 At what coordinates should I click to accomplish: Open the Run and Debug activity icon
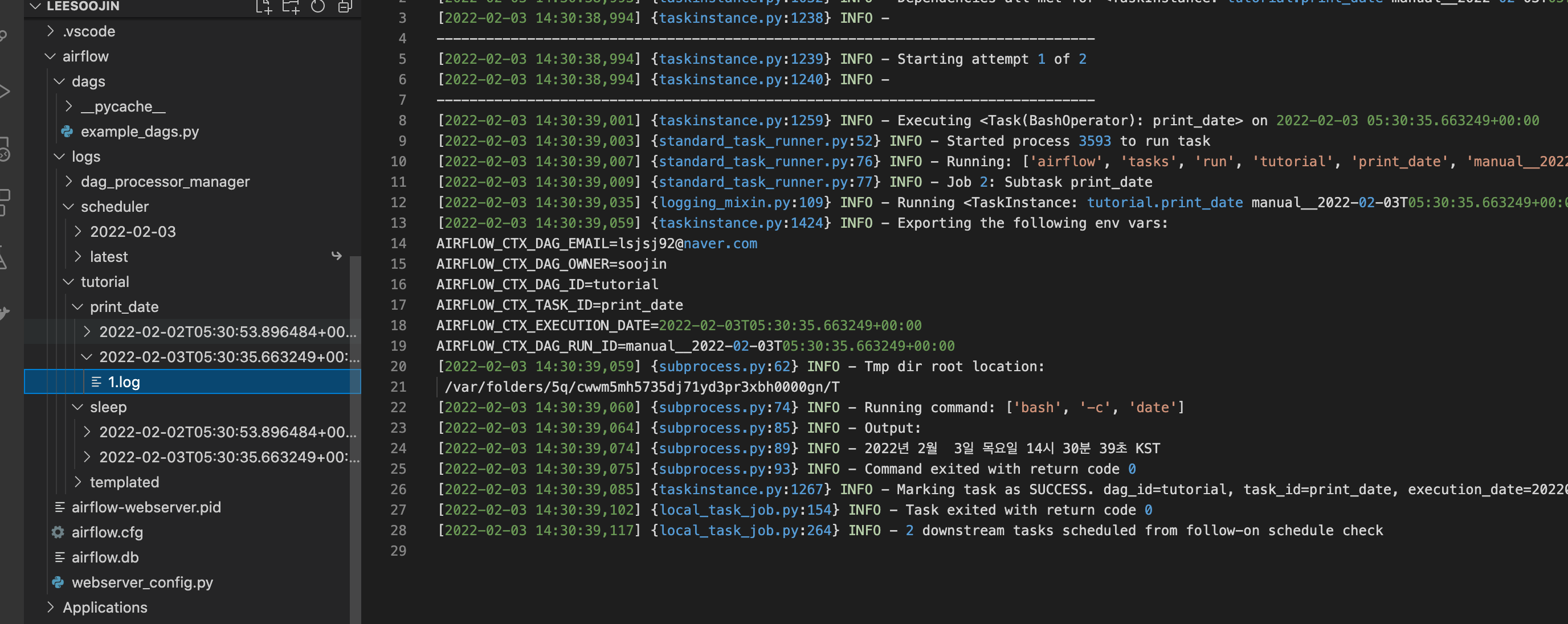5,92
